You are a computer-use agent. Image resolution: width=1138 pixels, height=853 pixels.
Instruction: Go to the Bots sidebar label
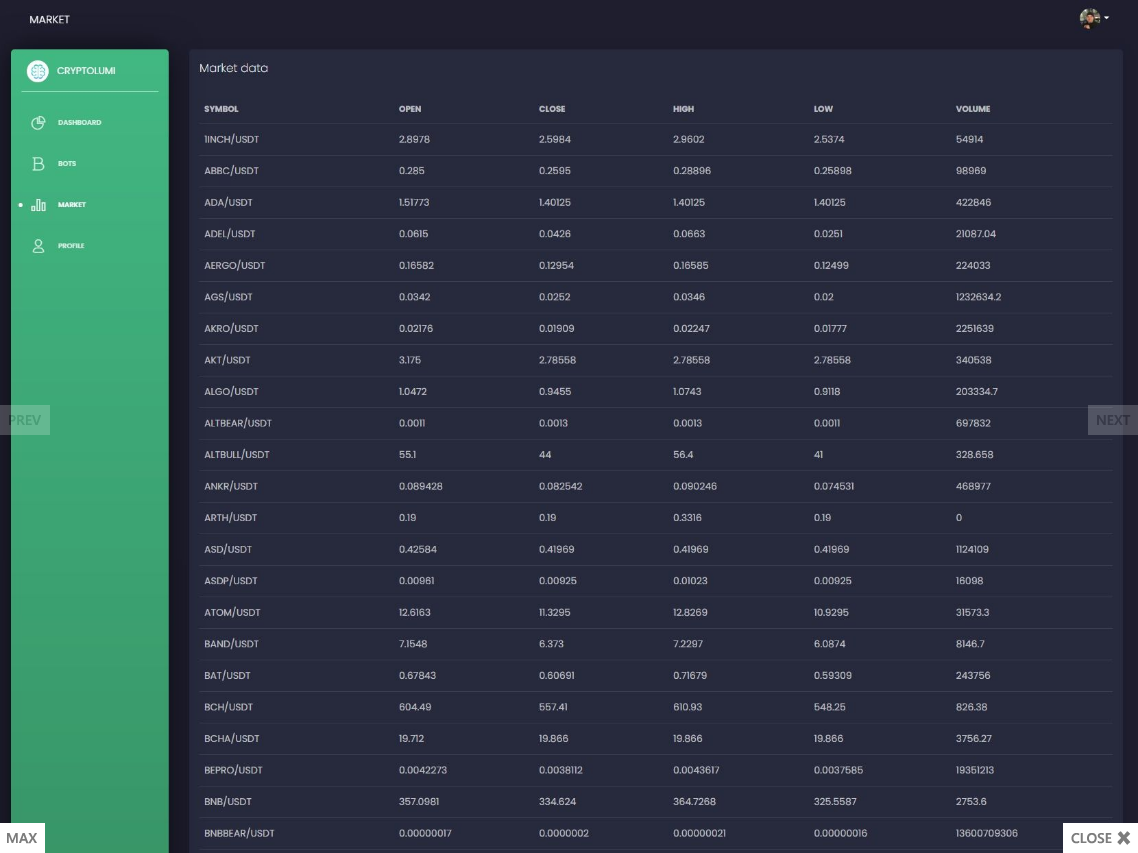(x=67, y=164)
